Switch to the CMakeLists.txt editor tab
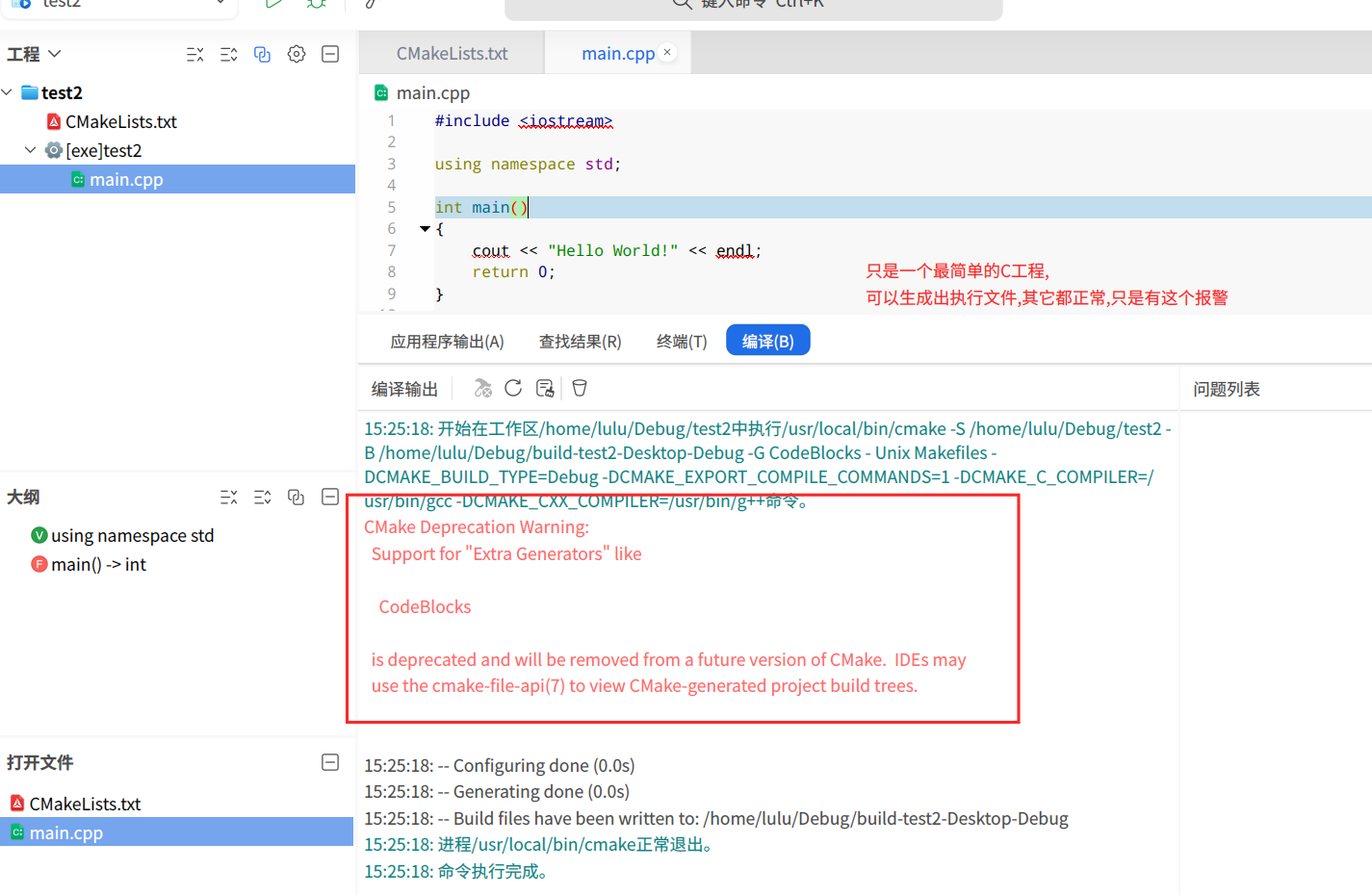The image size is (1372, 895). [452, 54]
